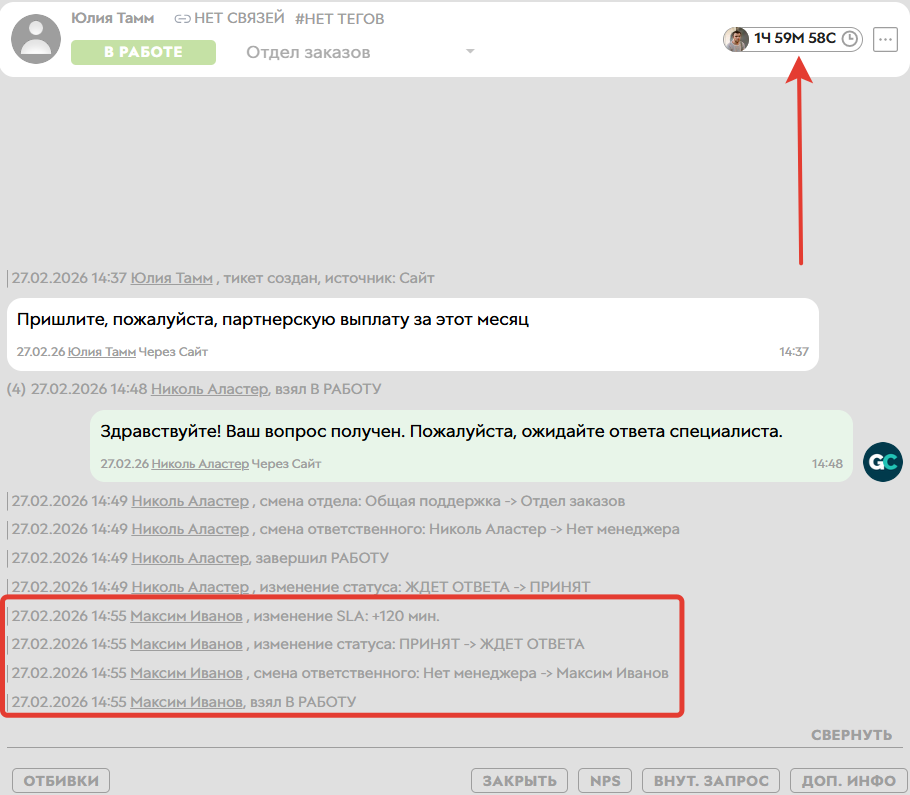910x795 pixels.
Task: Click the 14:48 time on agent reply
Action: [827, 464]
